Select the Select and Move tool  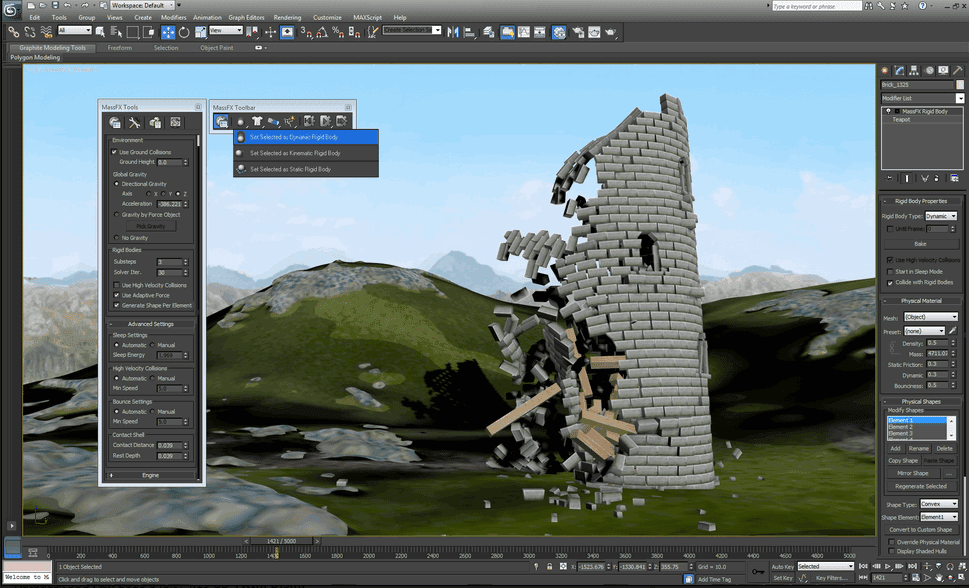(x=166, y=32)
